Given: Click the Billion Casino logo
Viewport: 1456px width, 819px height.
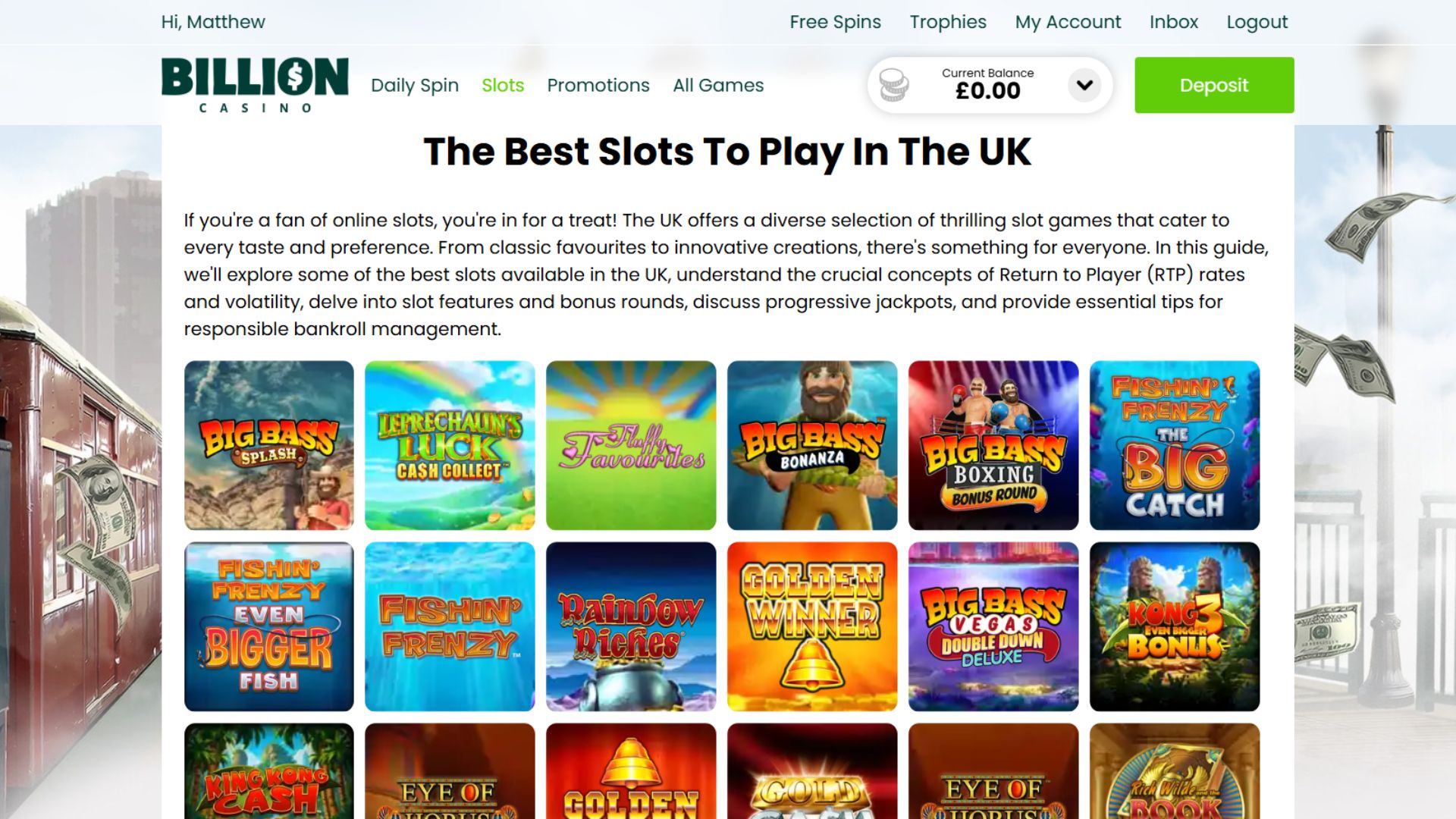Looking at the screenshot, I should [x=255, y=85].
